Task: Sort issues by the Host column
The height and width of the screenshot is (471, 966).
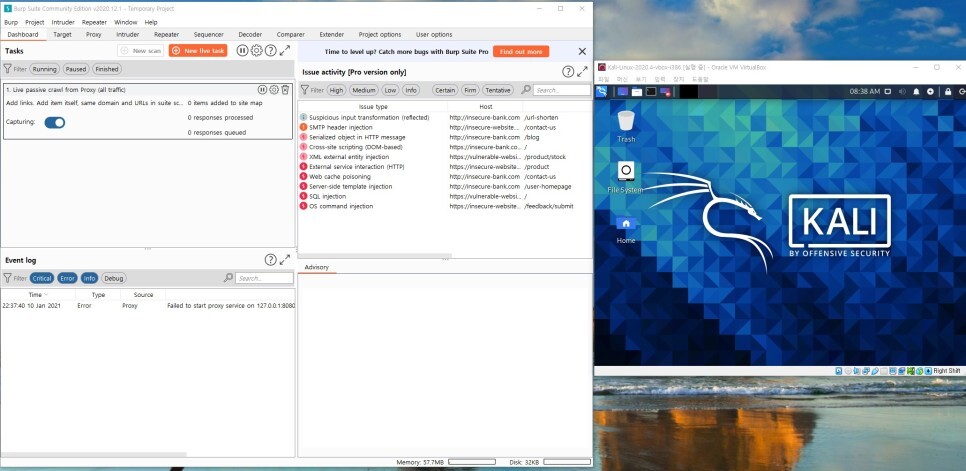Action: pos(486,107)
